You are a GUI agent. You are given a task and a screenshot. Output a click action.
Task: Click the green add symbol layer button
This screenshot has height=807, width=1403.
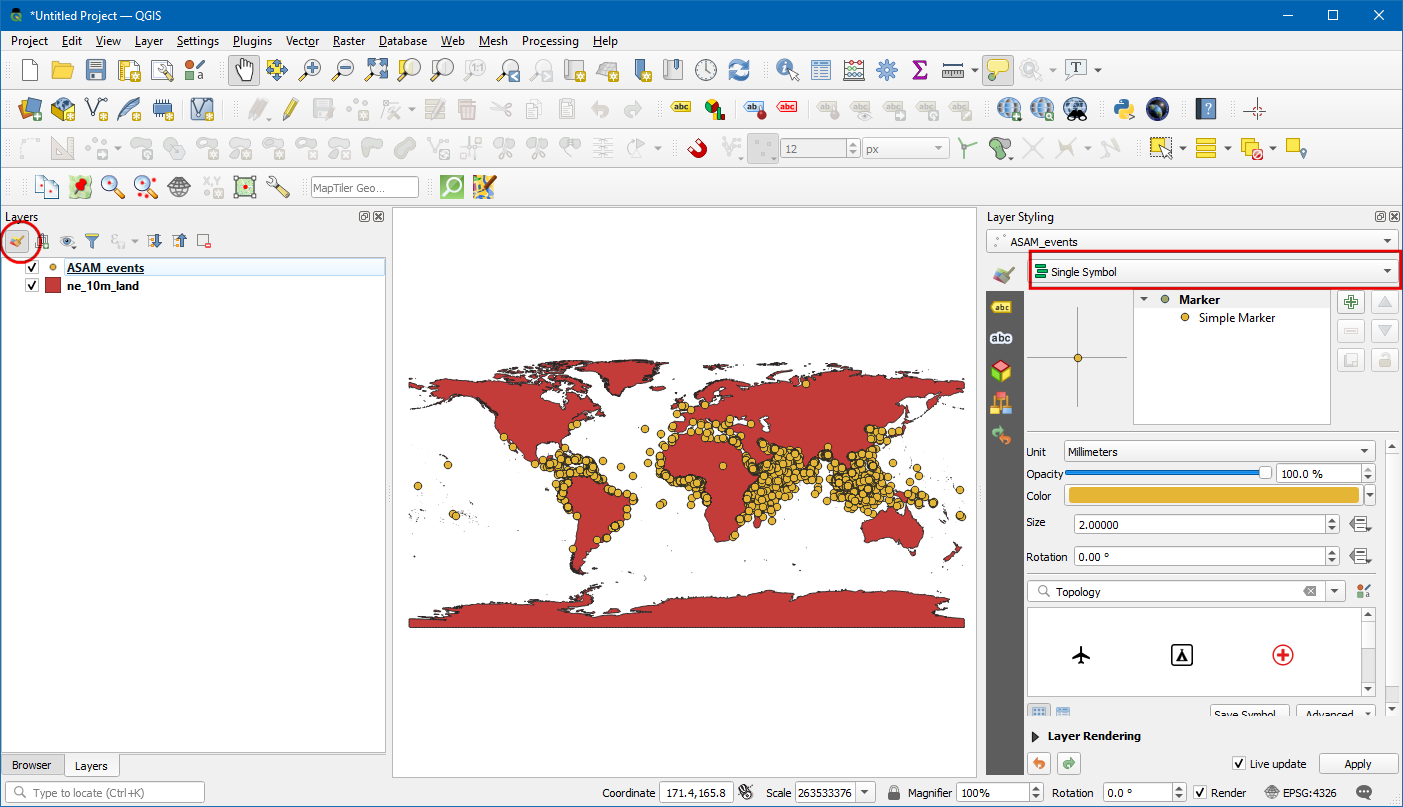coord(1351,302)
